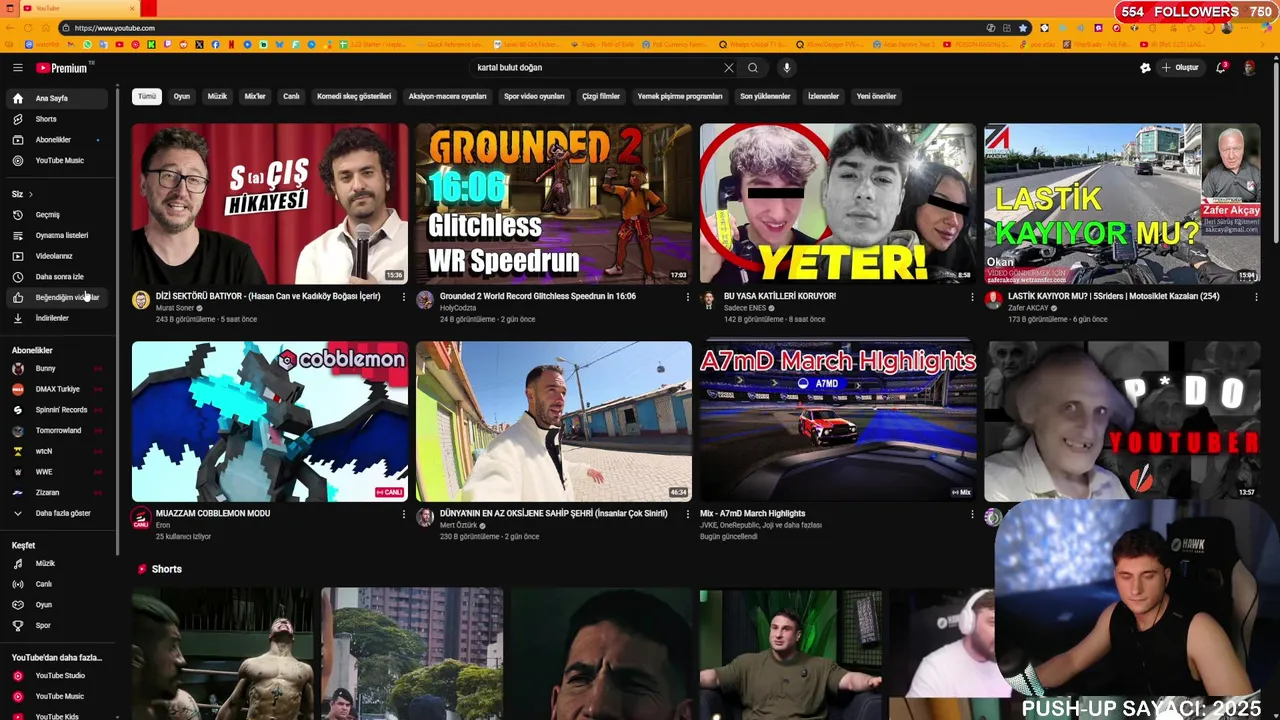This screenshot has width=1280, height=720.
Task: Open options for Grounded 2 speedrun video
Action: (688, 297)
